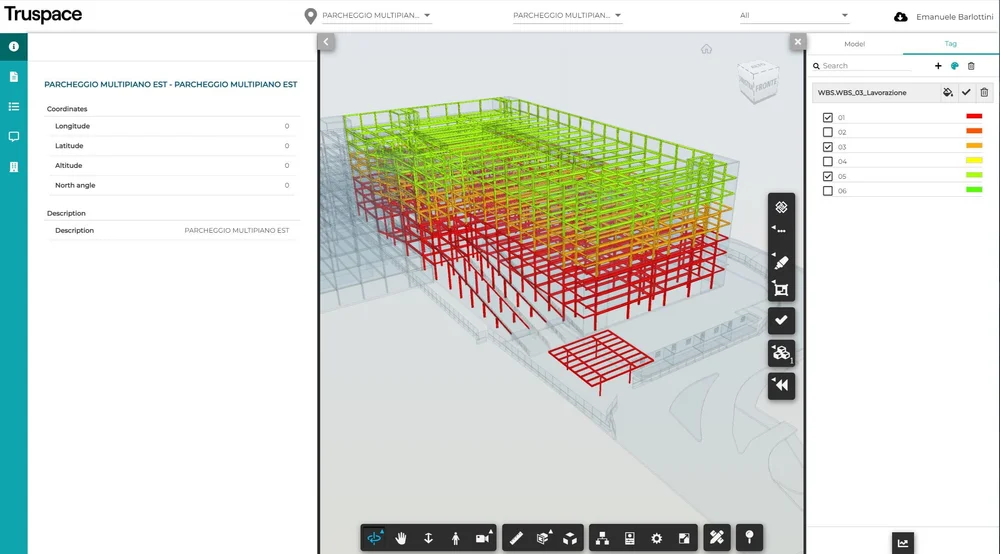Open the All filter dropdown

click(x=794, y=15)
